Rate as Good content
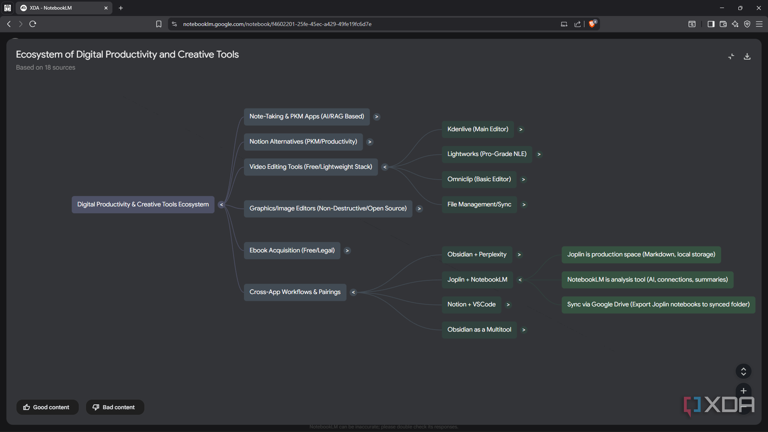This screenshot has width=768, height=432. coord(47,407)
